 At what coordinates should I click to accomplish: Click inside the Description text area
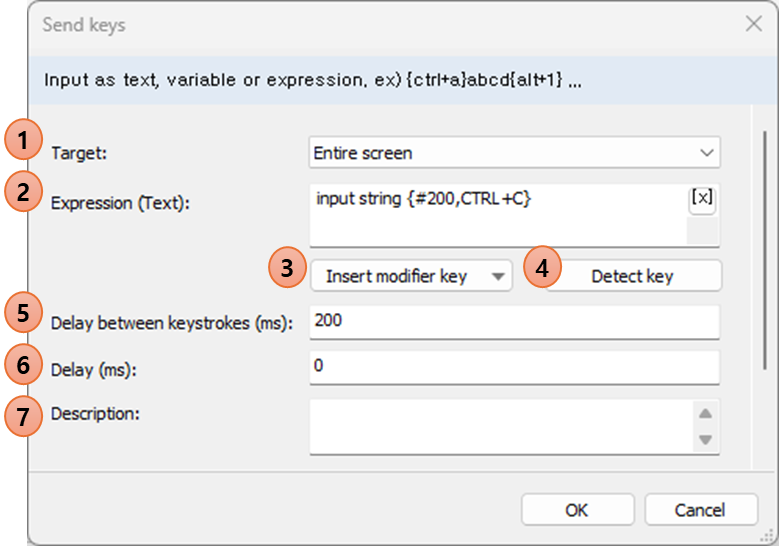coord(502,426)
